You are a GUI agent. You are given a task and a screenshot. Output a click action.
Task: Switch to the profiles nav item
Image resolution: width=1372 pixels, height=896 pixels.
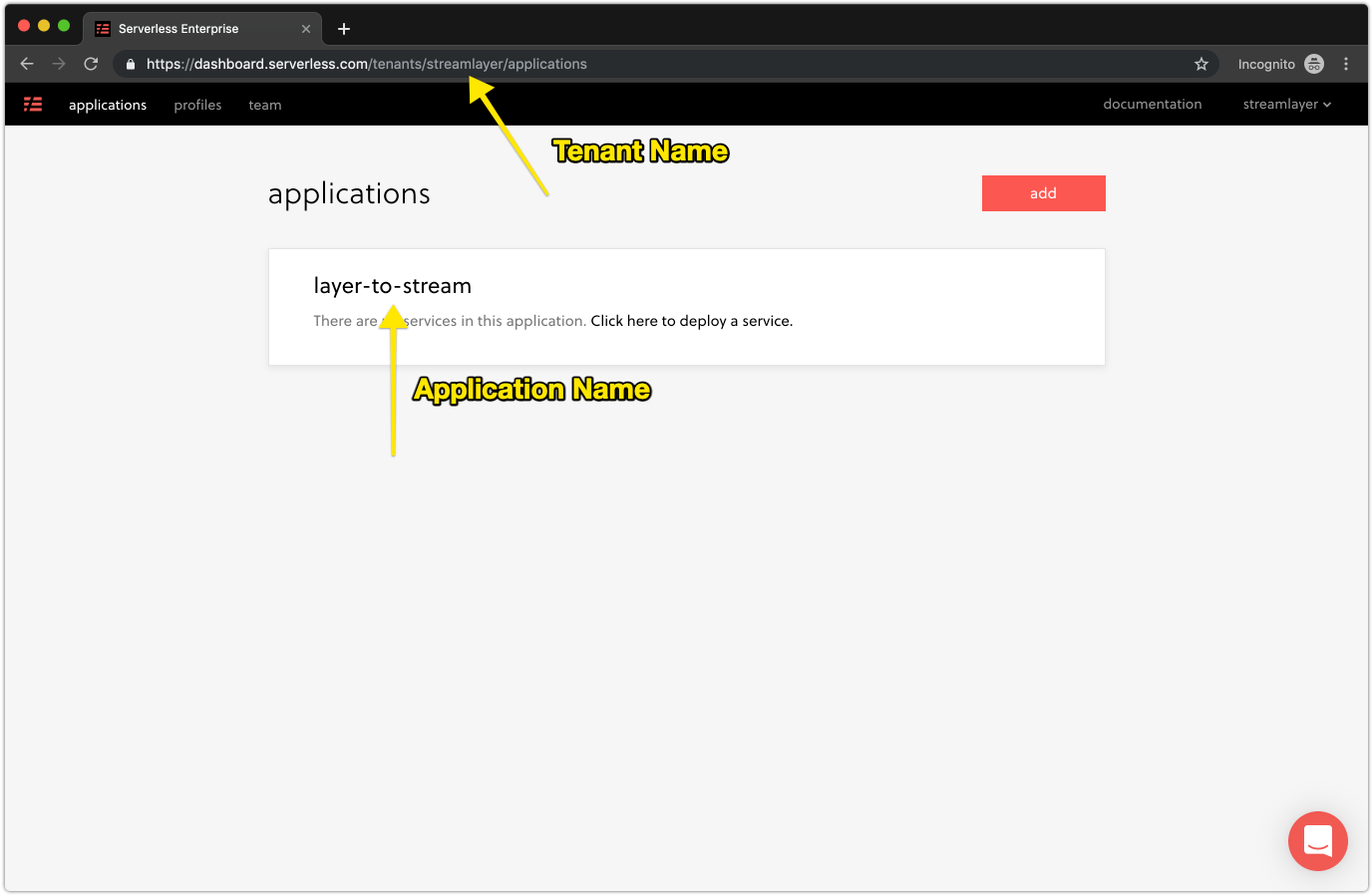point(197,105)
